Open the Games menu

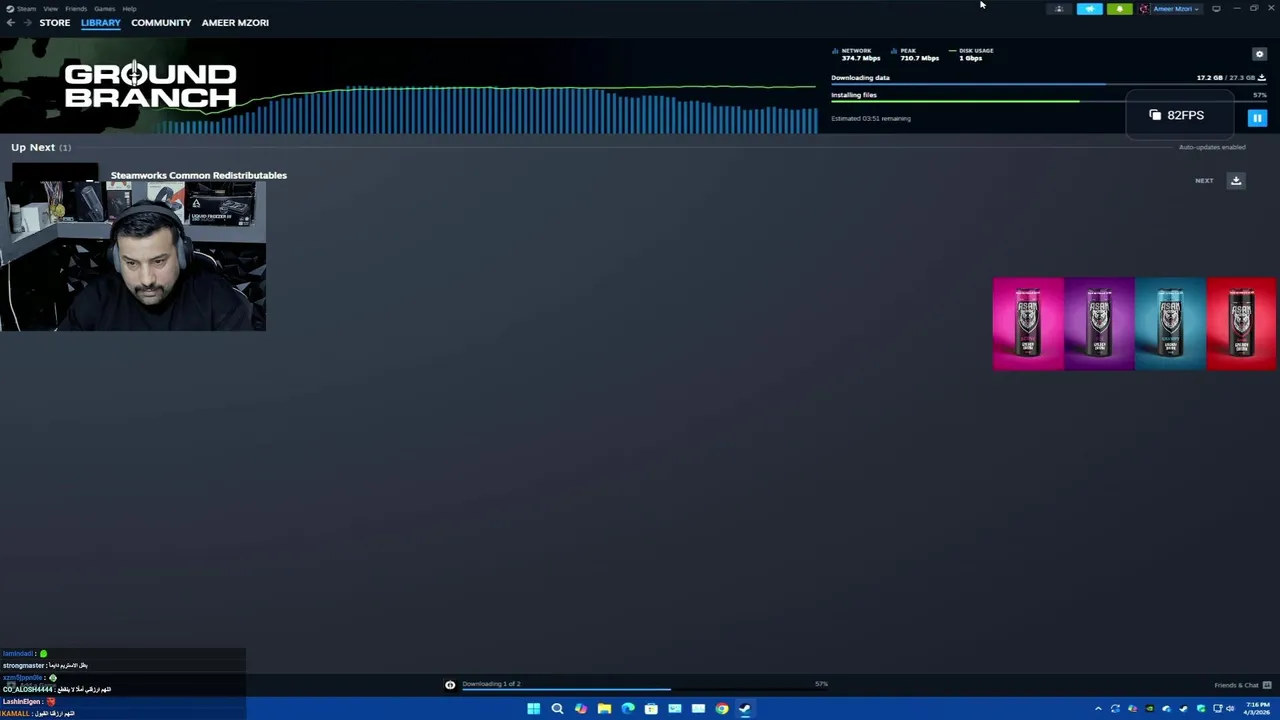point(104,8)
